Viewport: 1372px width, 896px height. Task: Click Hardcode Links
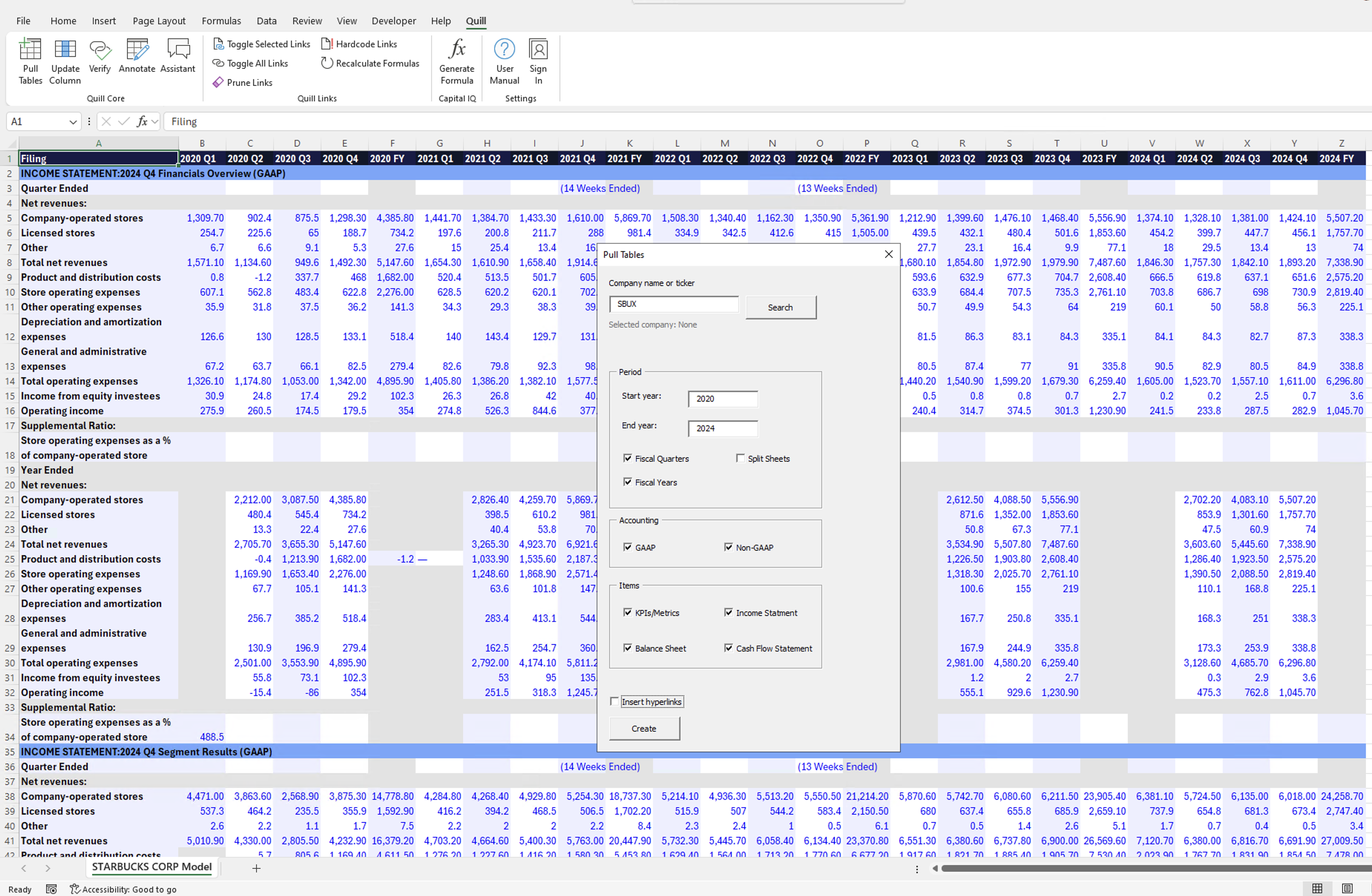359,44
